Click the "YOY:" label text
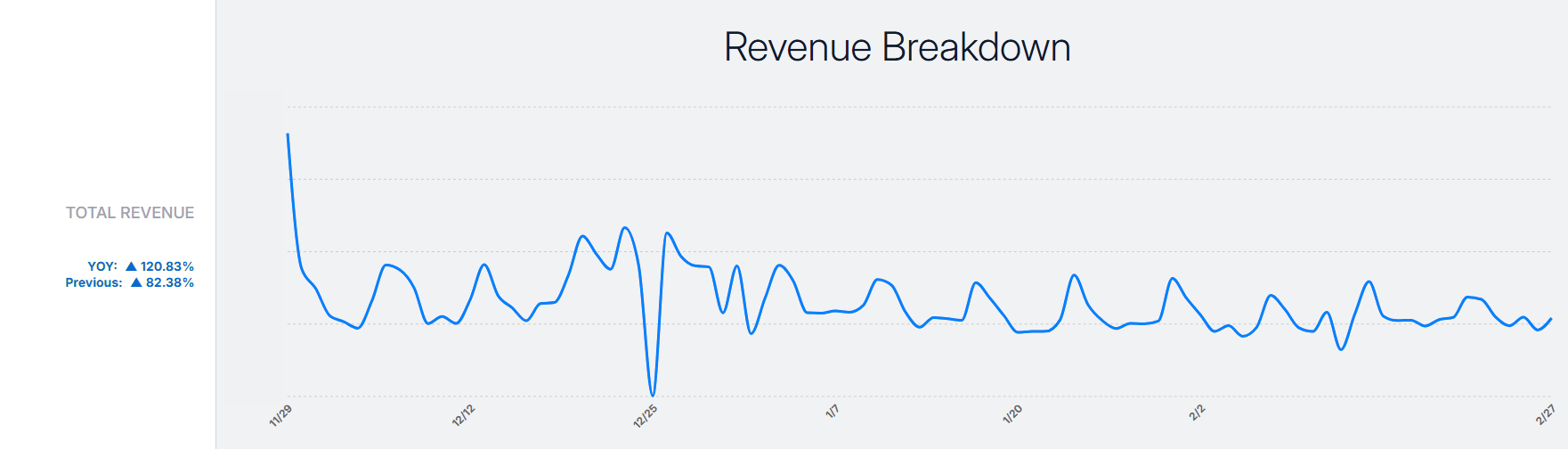1568x449 pixels. coord(102,266)
